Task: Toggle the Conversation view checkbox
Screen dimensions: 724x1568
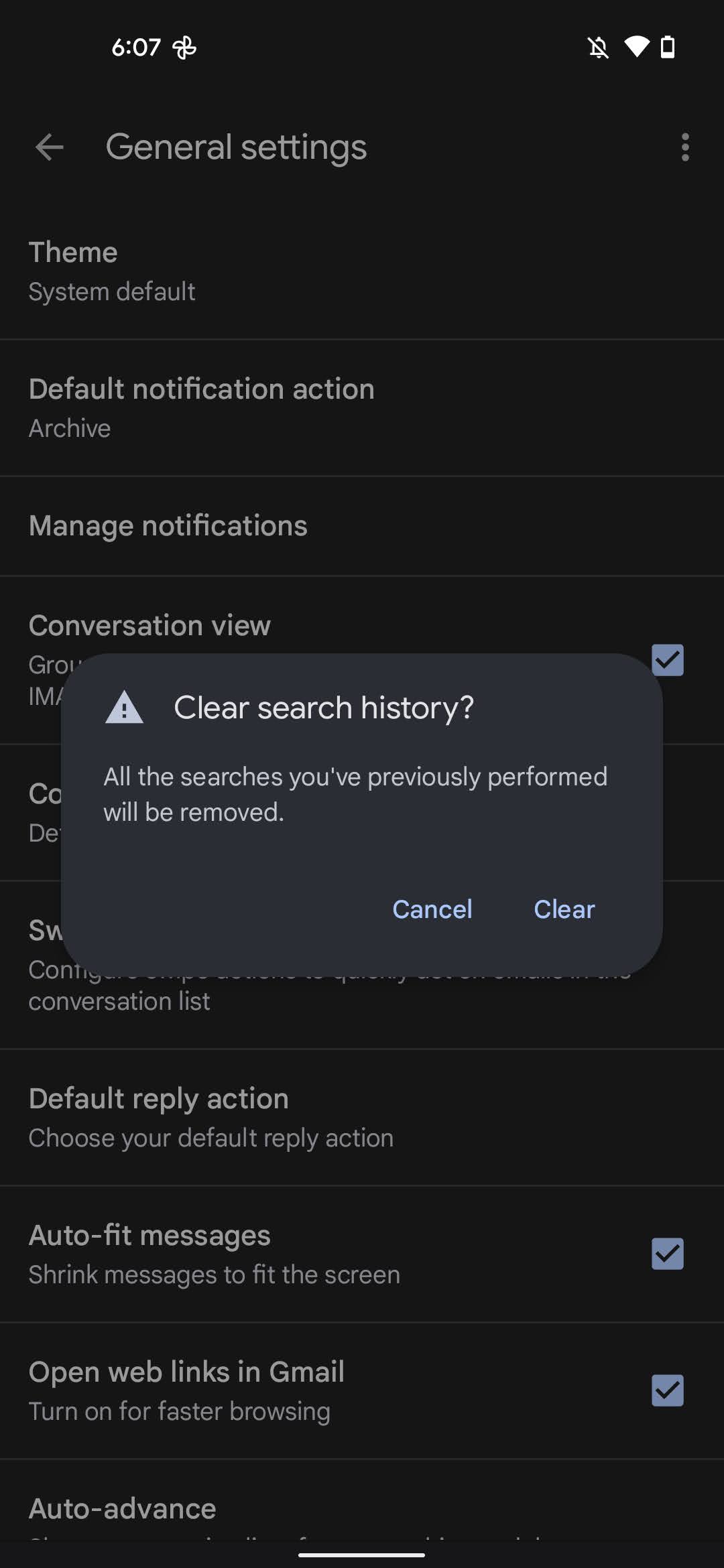Action: 668,660
